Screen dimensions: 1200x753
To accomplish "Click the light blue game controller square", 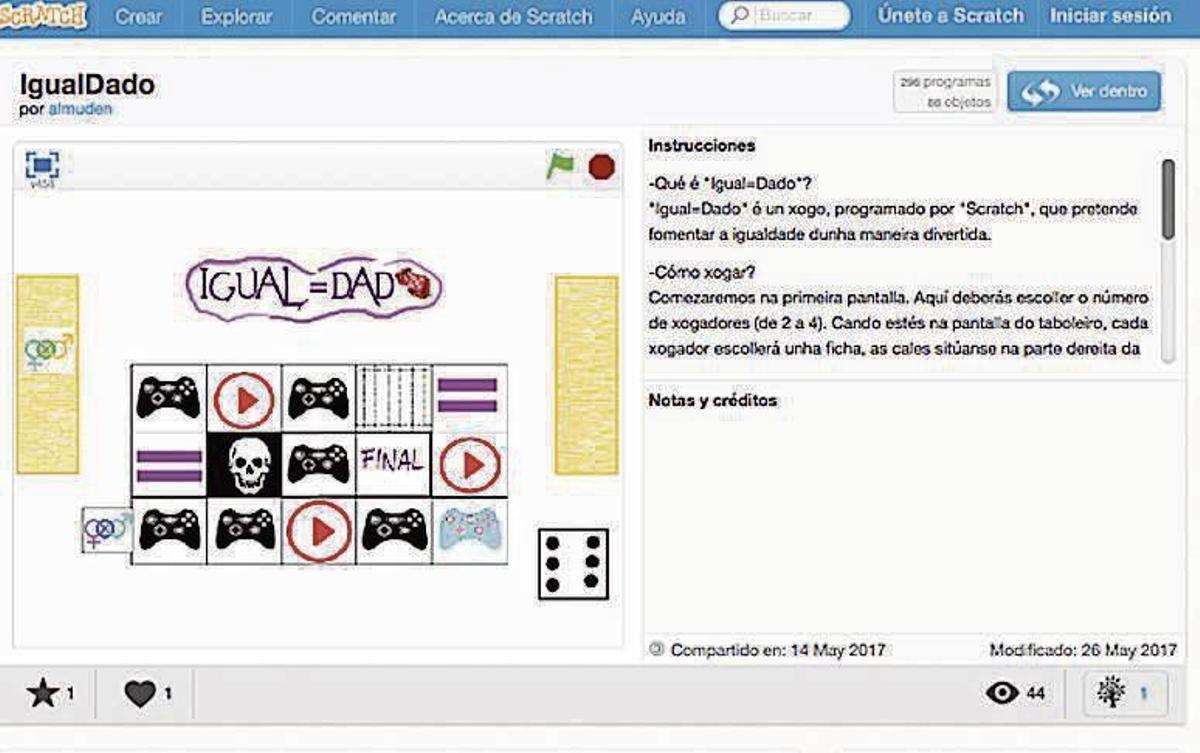I will coord(469,530).
